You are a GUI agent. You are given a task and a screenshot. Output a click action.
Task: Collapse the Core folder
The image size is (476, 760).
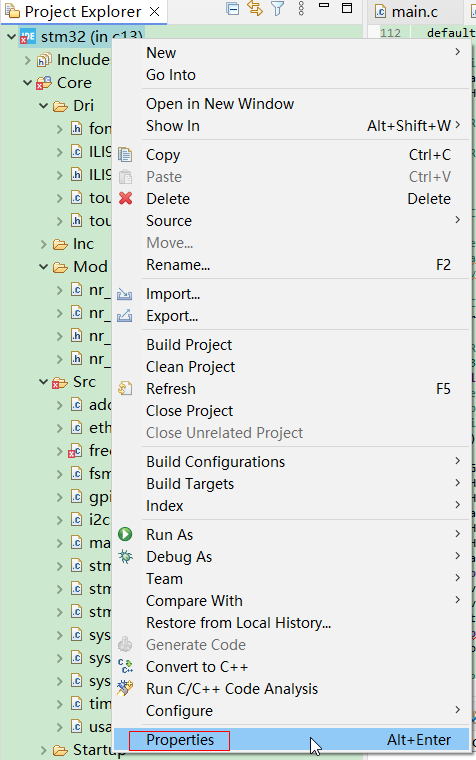(28, 82)
